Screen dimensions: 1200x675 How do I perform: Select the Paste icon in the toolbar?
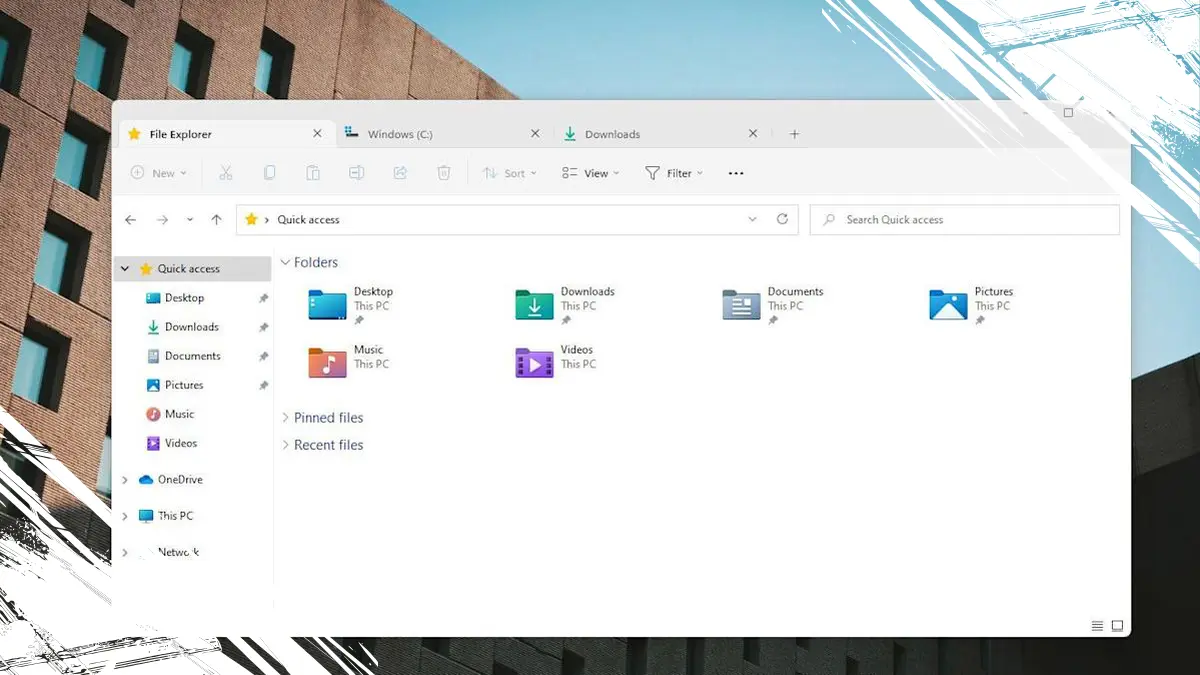[312, 172]
